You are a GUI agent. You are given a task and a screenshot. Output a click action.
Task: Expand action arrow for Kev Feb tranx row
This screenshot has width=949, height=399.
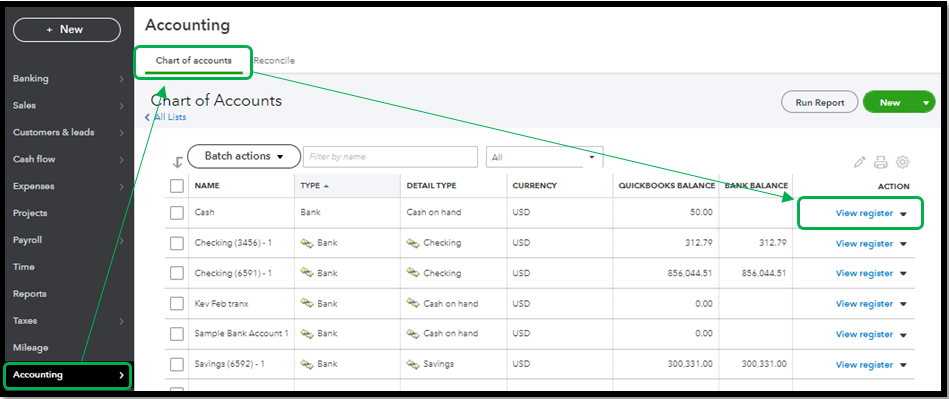point(903,305)
